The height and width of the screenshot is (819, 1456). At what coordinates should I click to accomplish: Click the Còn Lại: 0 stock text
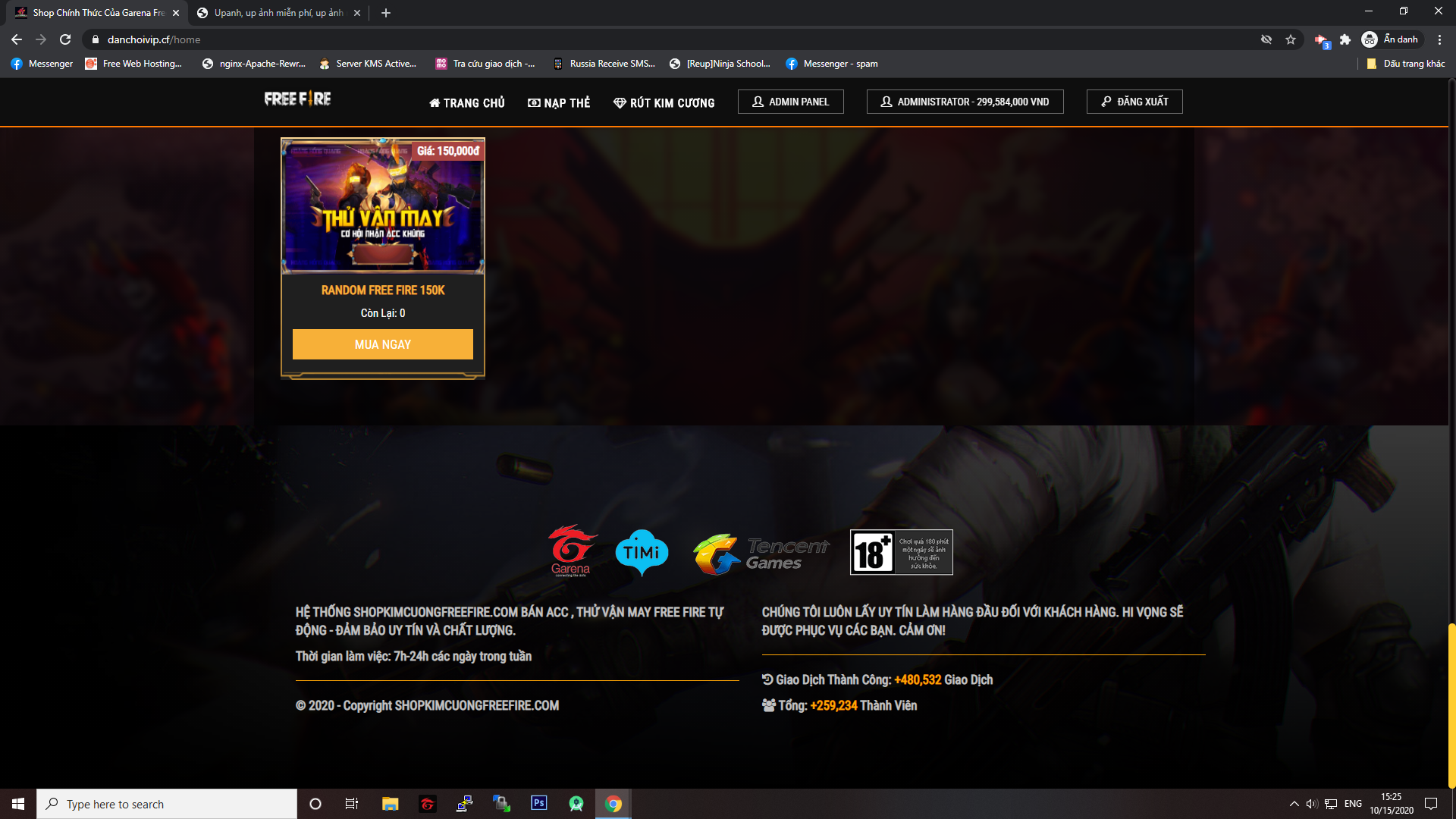[x=383, y=313]
